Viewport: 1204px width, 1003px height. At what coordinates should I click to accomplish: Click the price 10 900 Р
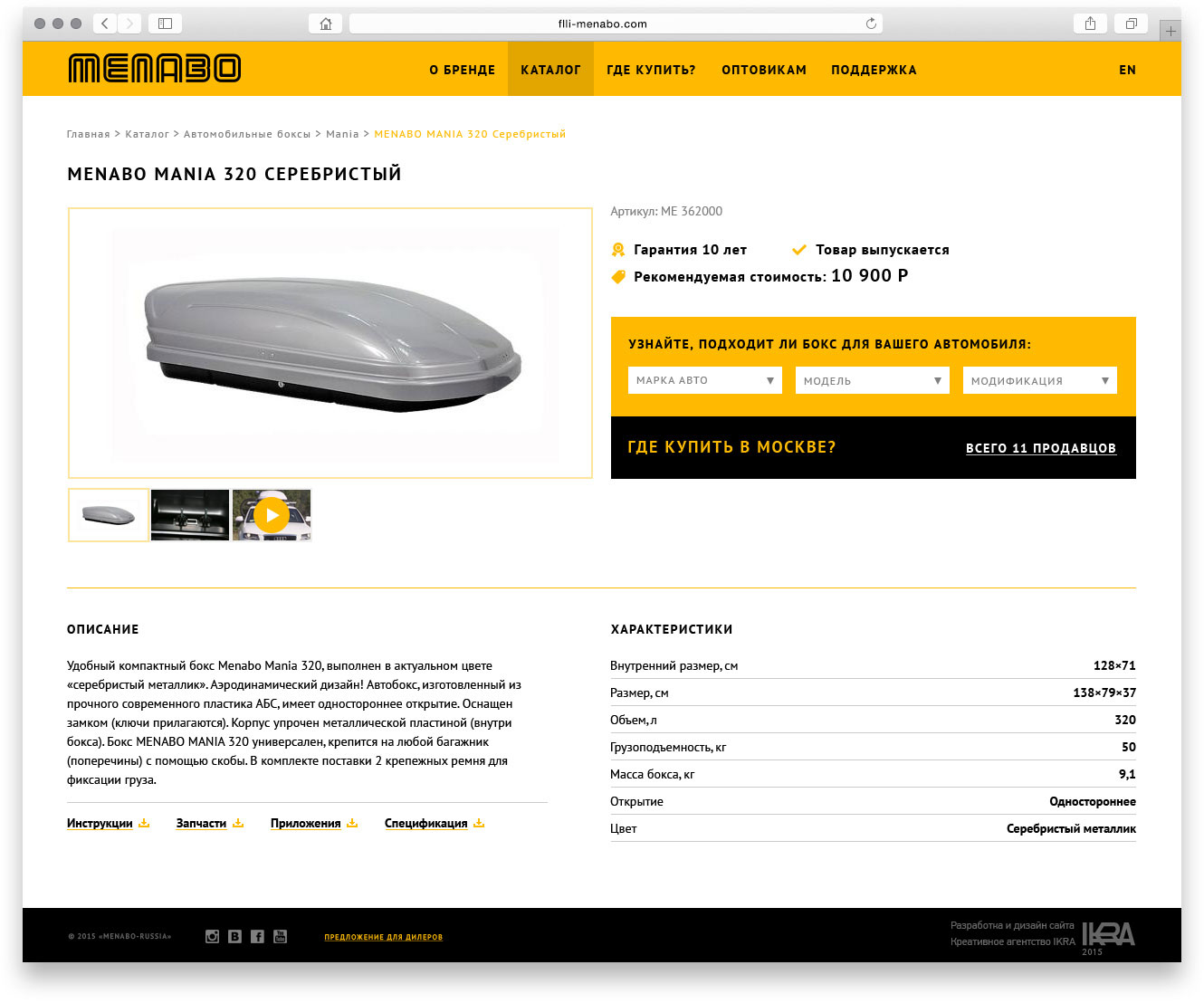pos(870,275)
